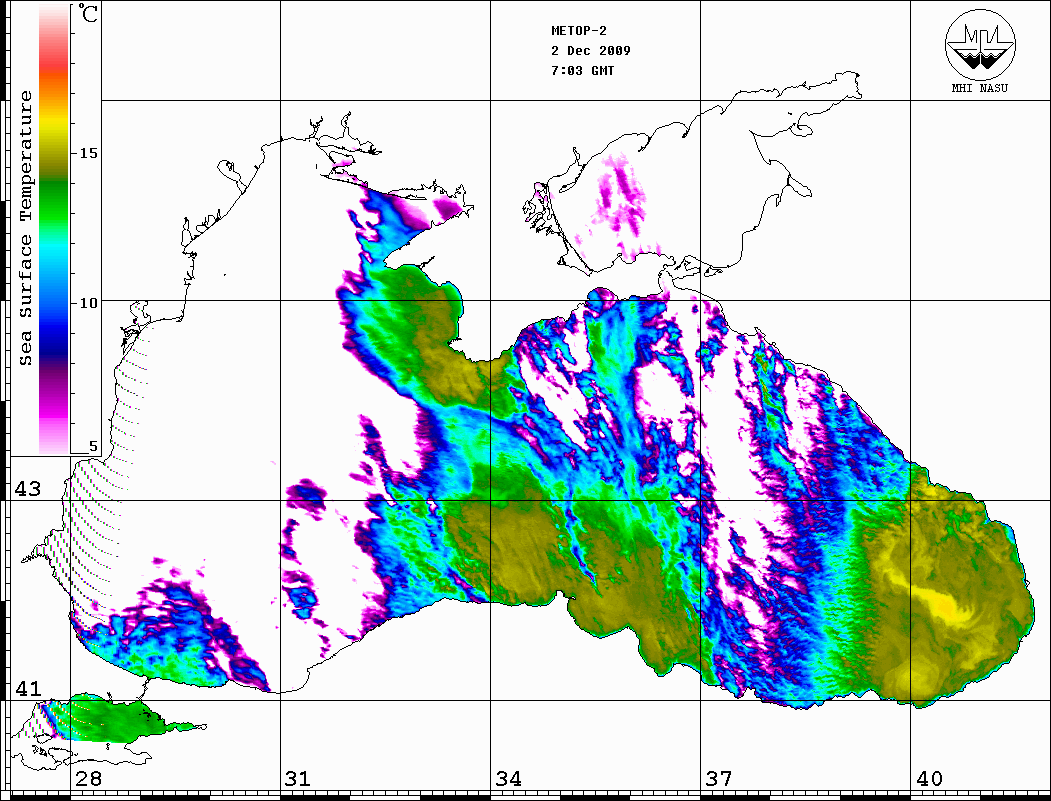
Task: Click the green middle of the color scale
Action: tap(54, 201)
